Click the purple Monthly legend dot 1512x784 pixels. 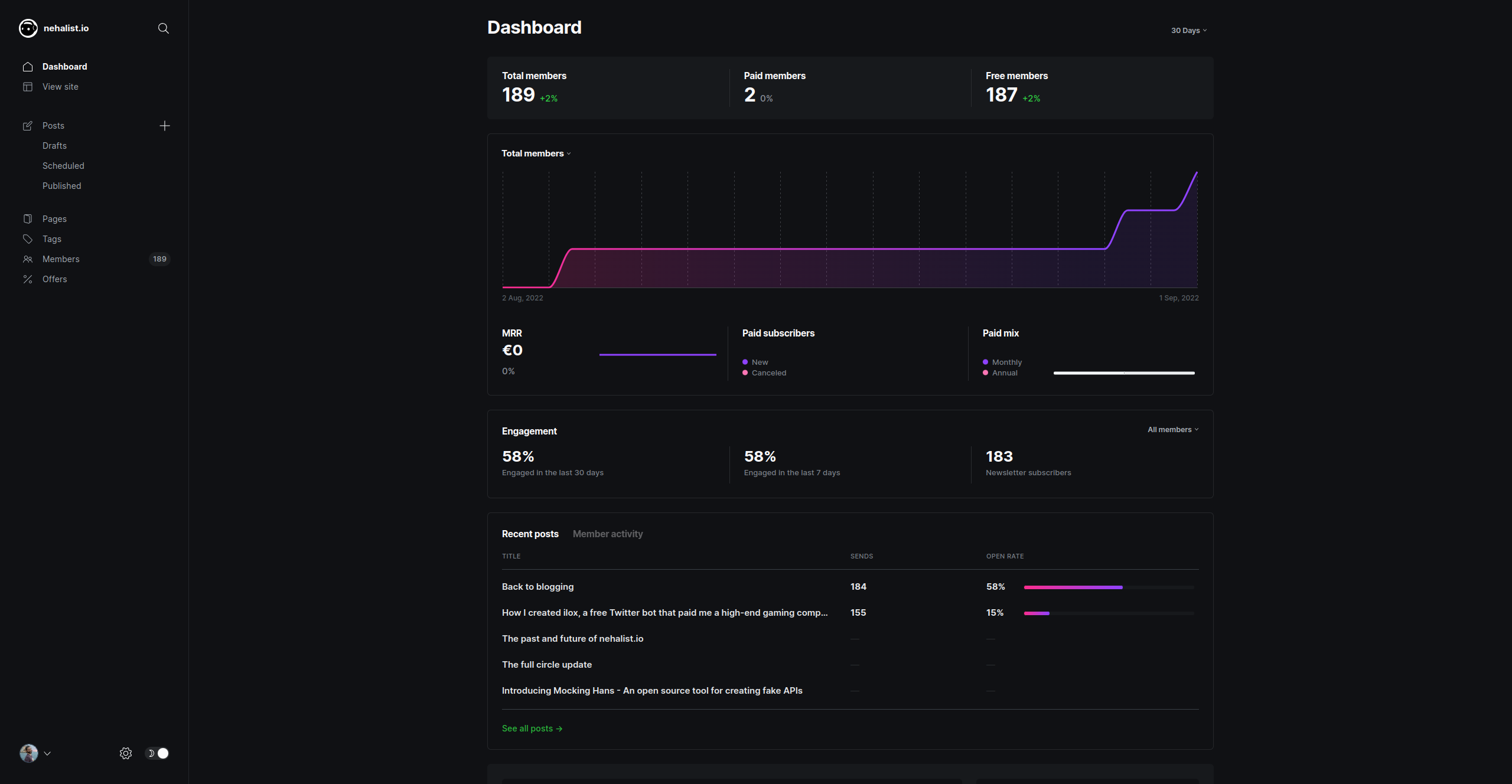(x=985, y=362)
